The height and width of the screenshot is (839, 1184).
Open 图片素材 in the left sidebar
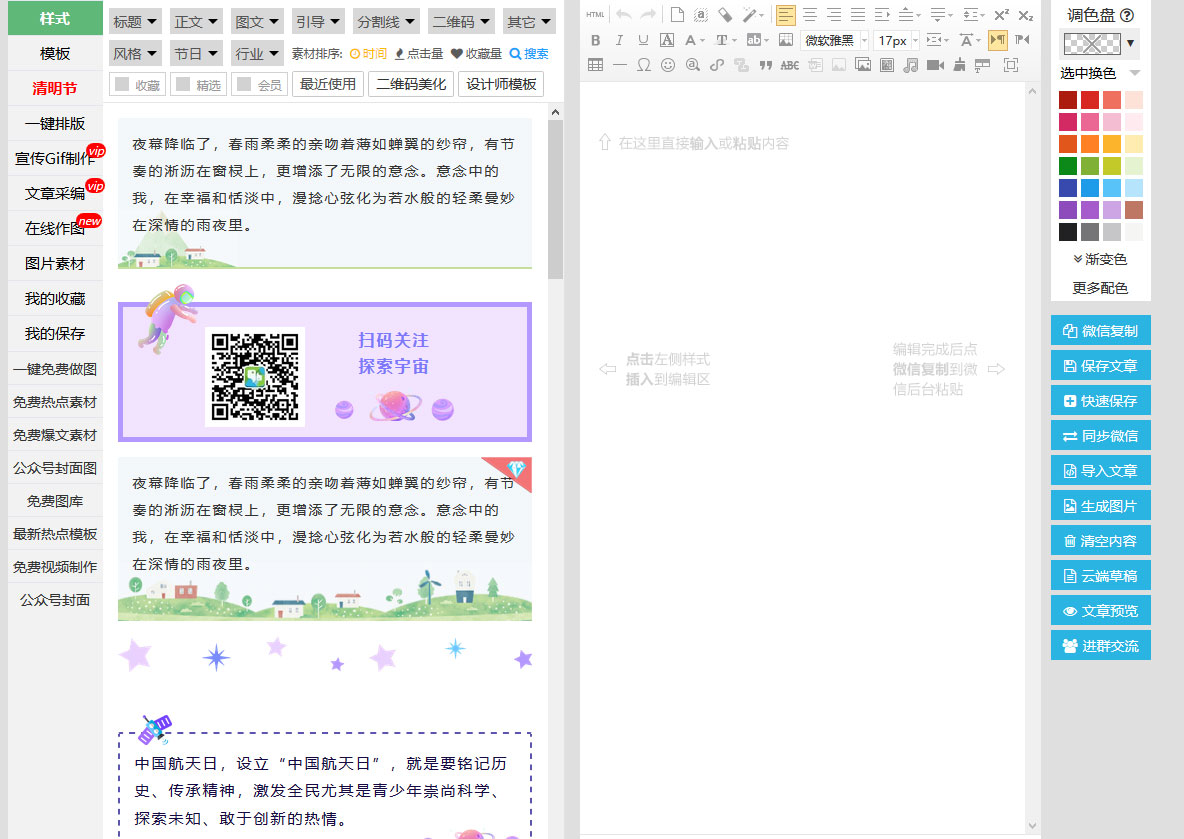pos(55,264)
